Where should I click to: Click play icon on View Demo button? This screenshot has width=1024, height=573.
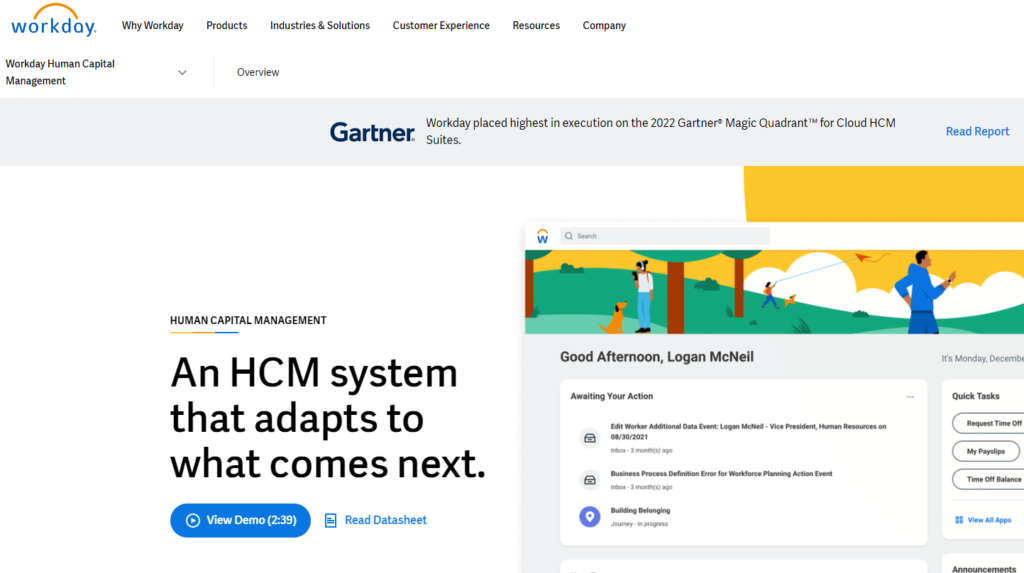pyautogui.click(x=193, y=520)
